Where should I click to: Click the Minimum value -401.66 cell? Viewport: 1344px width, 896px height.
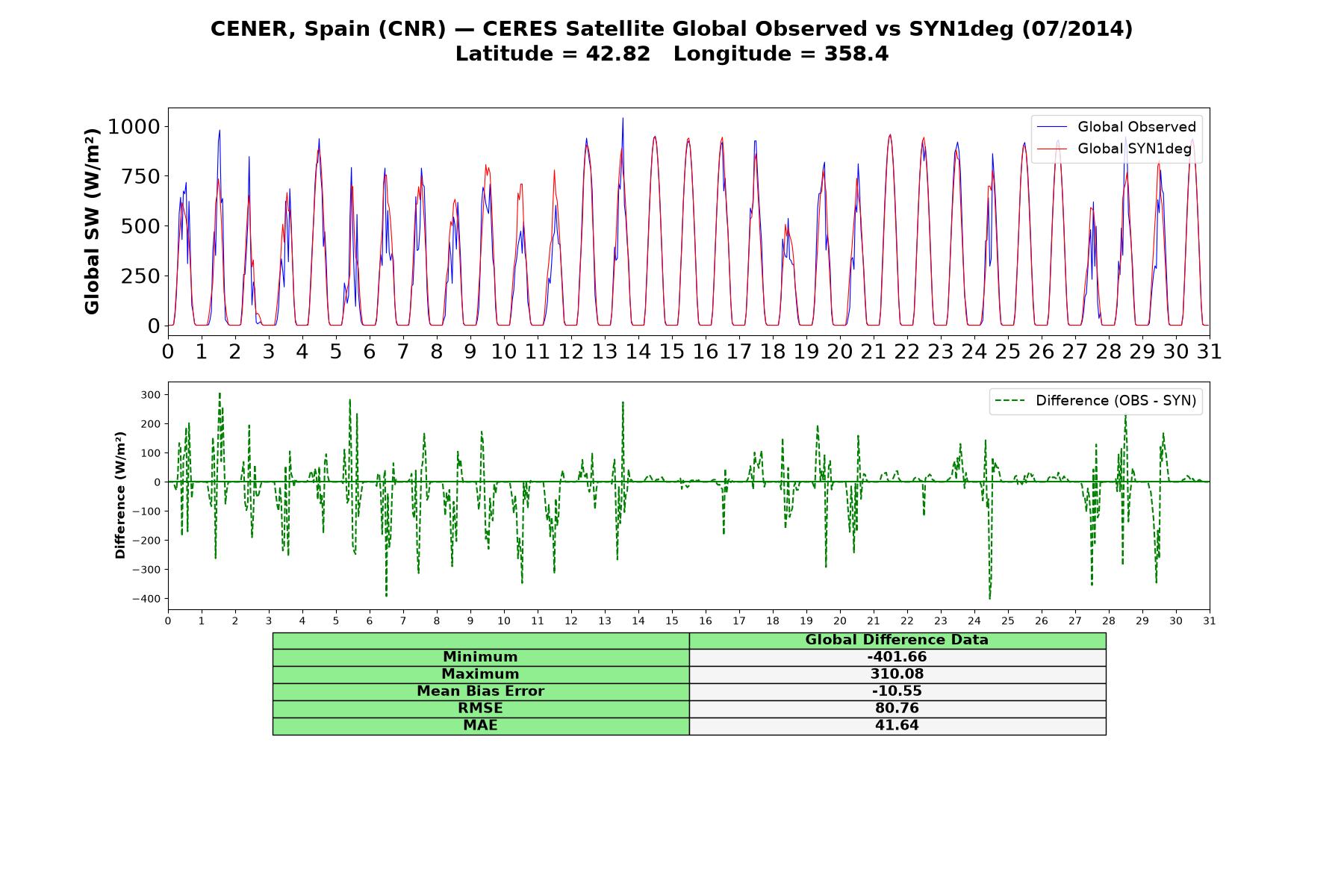click(897, 657)
